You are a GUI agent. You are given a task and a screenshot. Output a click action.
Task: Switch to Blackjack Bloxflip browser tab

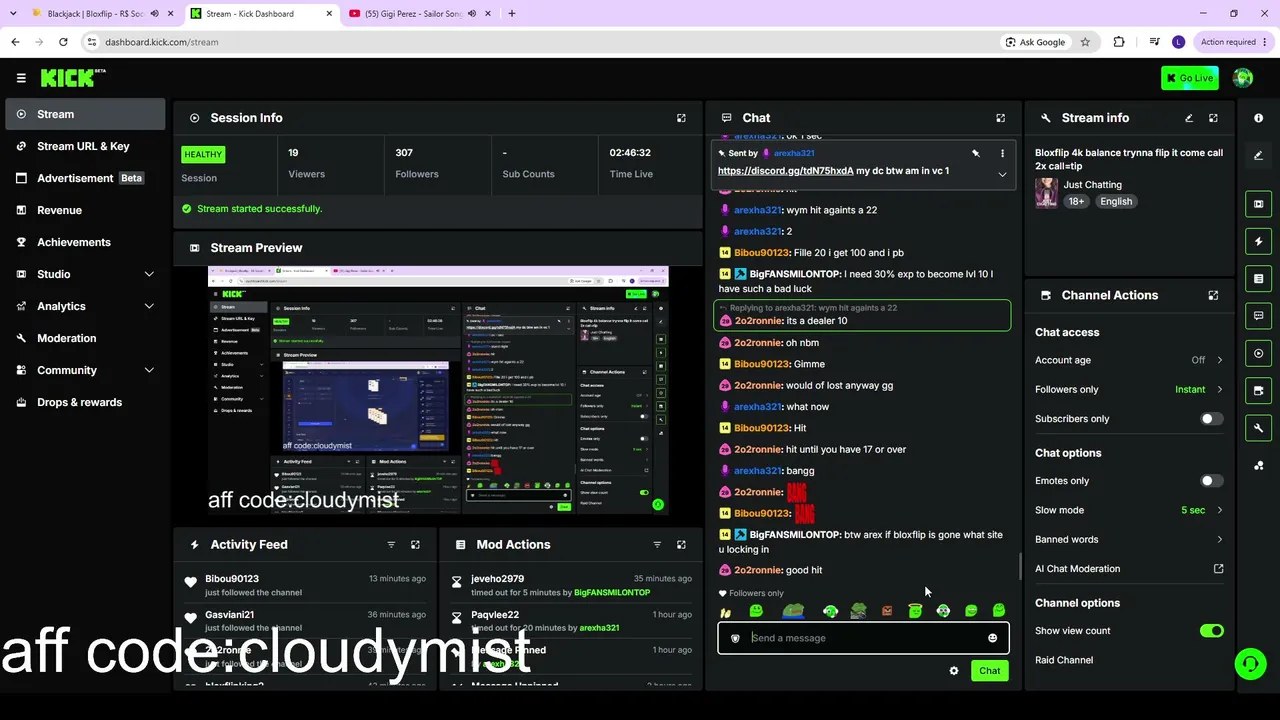coord(100,14)
